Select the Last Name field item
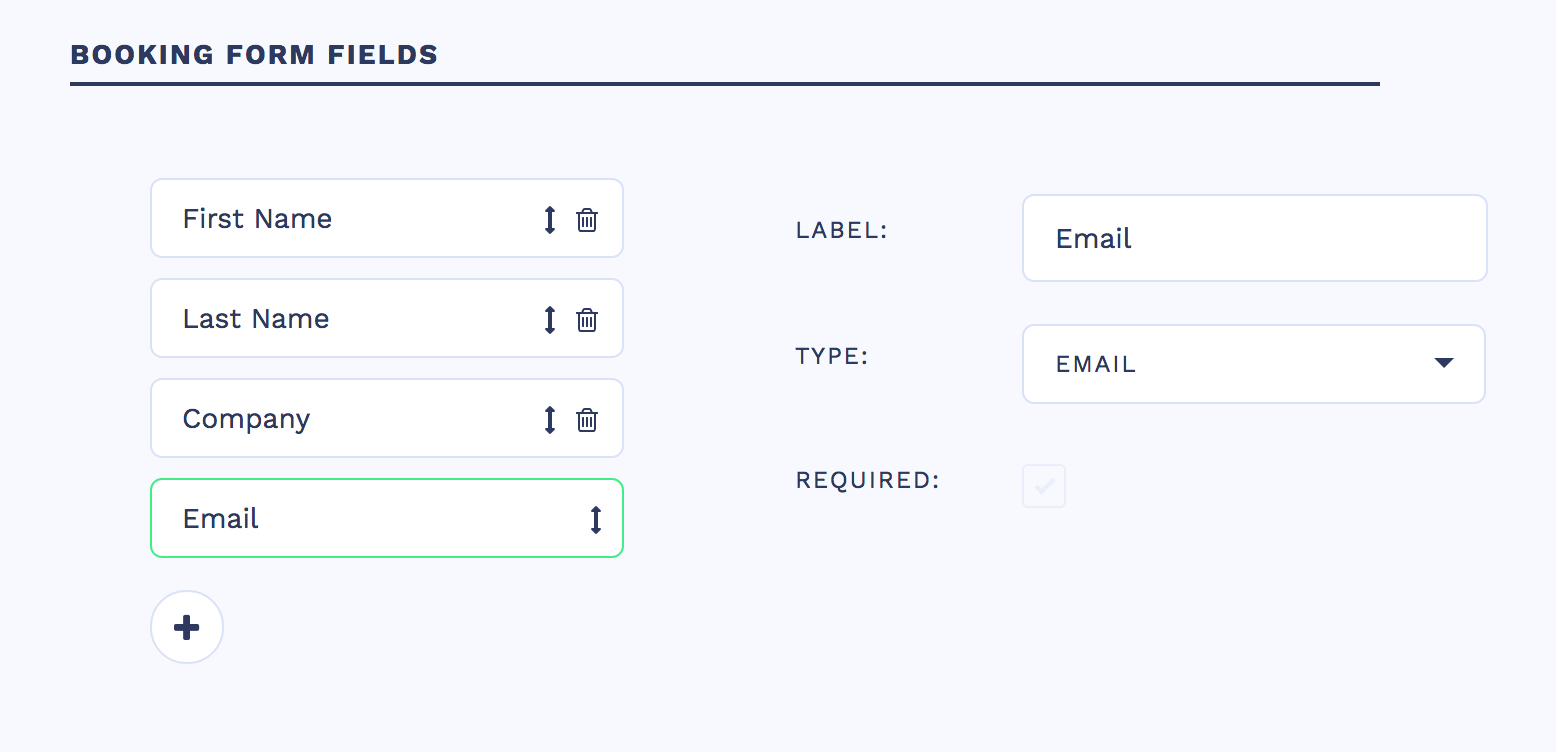 340,319
